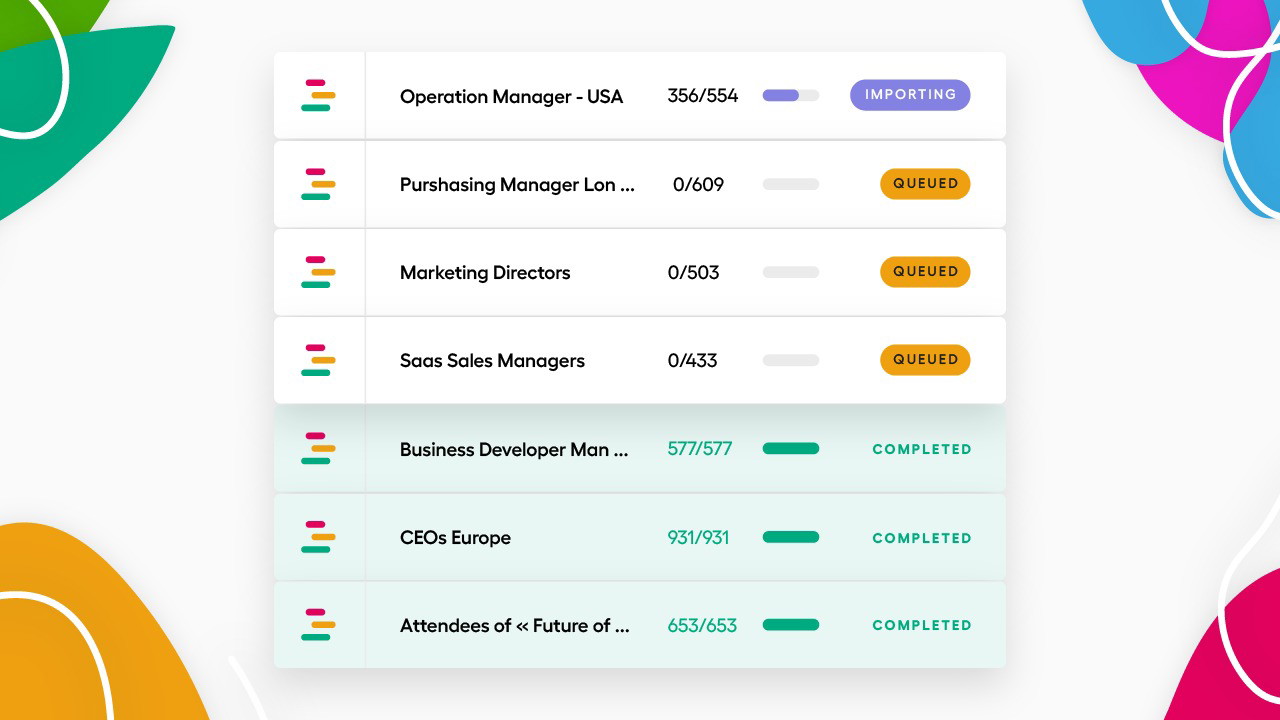Viewport: 1280px width, 720px height.
Task: Click the icon beside Operation Manager - USA
Action: 318,96
